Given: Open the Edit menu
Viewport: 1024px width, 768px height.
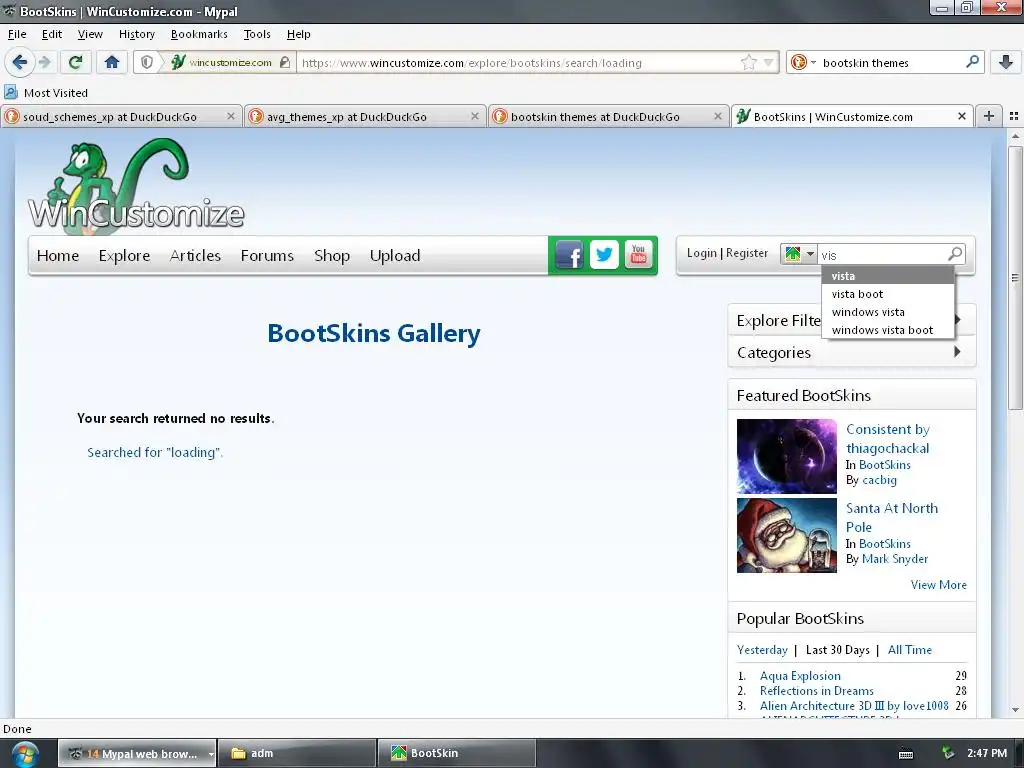Looking at the screenshot, I should [52, 34].
